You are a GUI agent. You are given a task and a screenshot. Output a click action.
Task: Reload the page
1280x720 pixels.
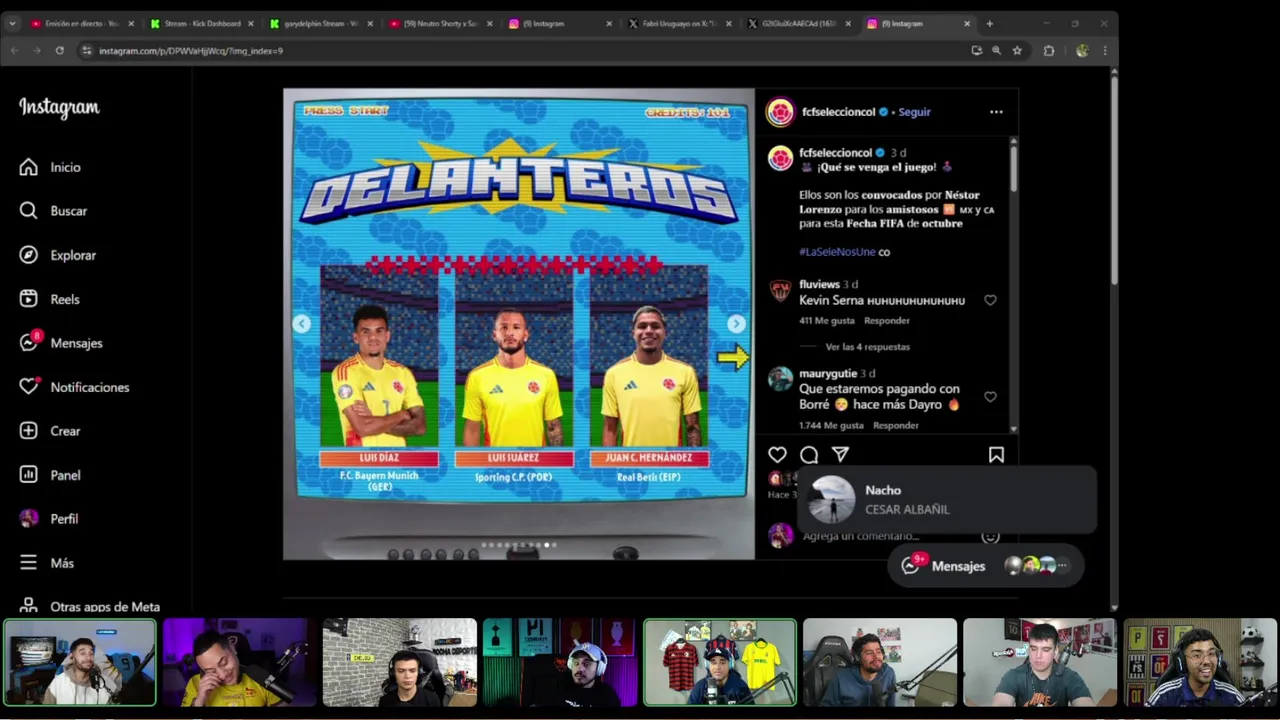60,50
